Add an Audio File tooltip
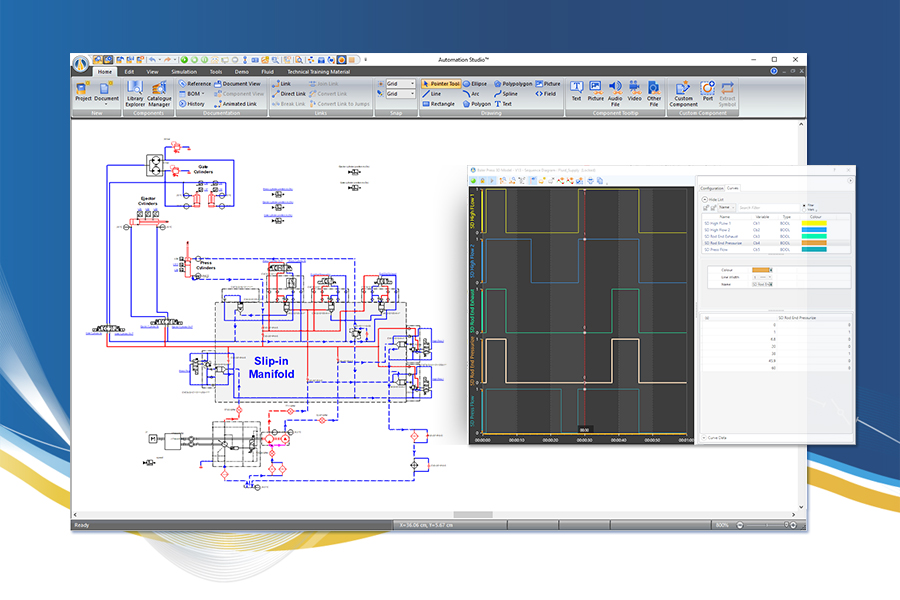The width and height of the screenshot is (900, 600). [x=615, y=94]
